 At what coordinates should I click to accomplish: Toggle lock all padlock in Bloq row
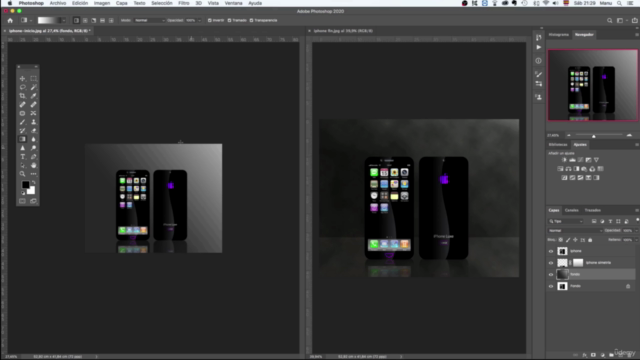pos(590,240)
